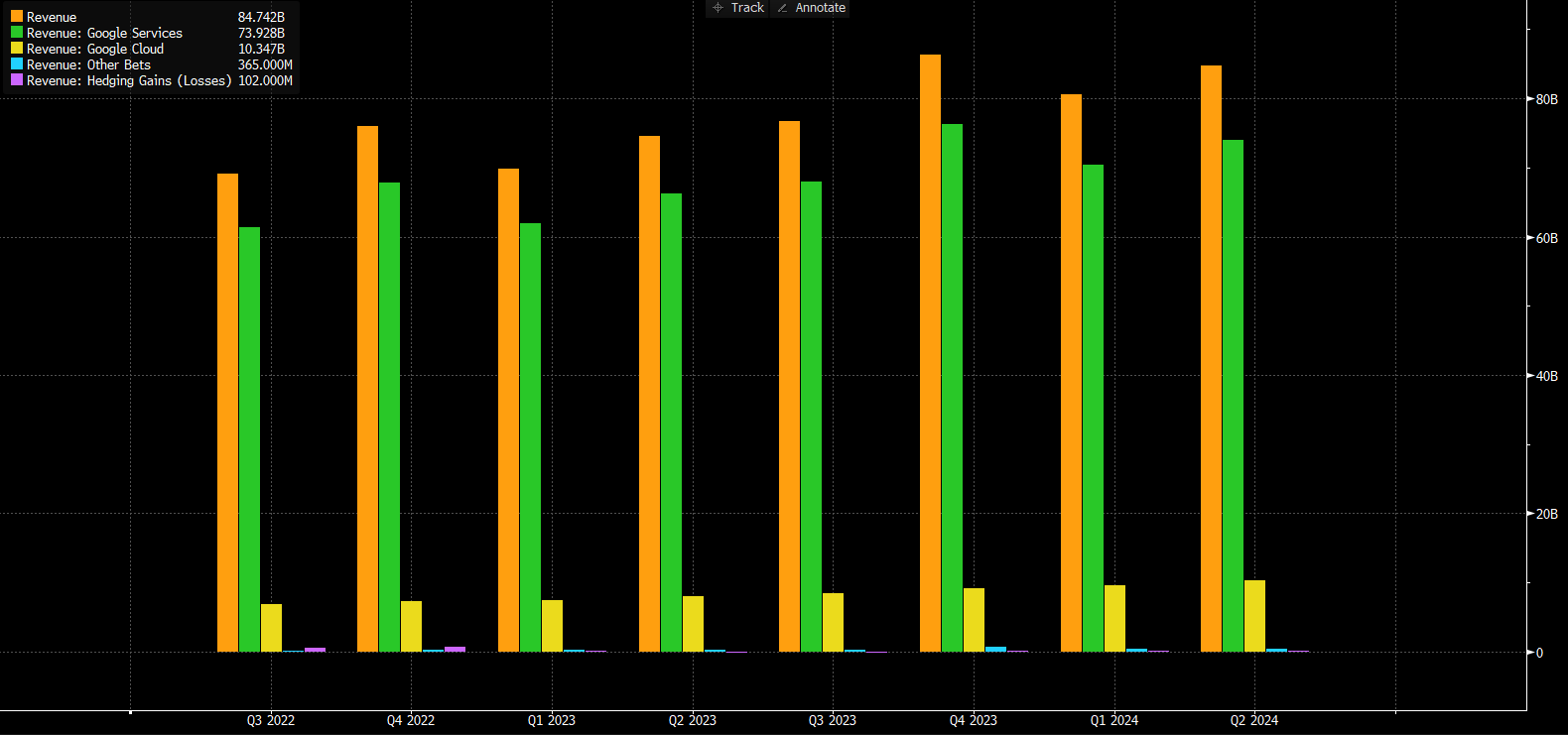Click the orange Revenue bar for Q1 2024
Screen dimensions: 1568x735
[x=1071, y=373]
